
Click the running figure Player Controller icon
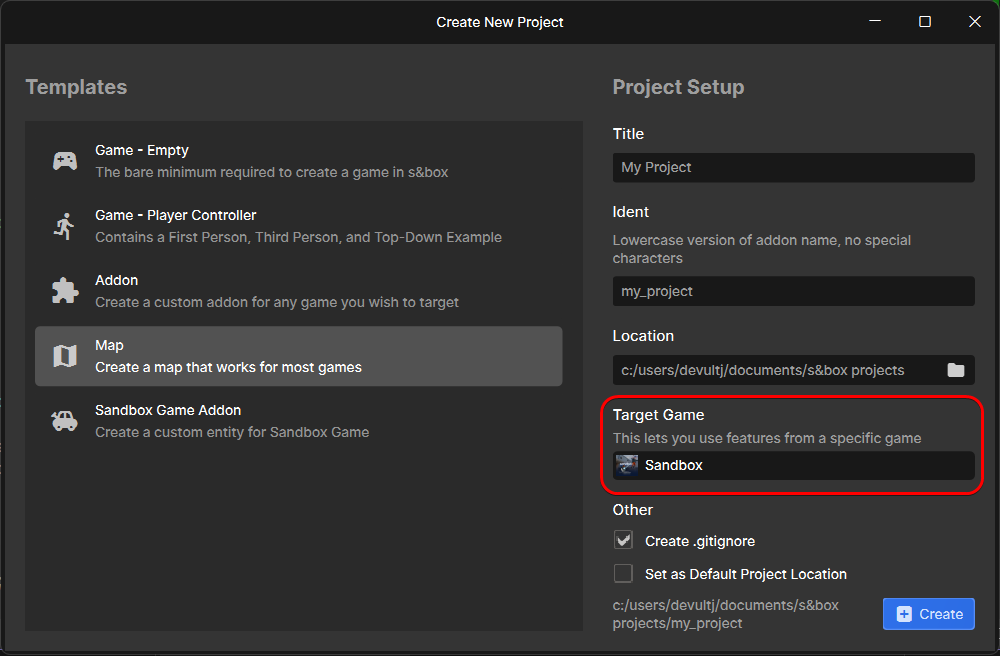pos(64,226)
